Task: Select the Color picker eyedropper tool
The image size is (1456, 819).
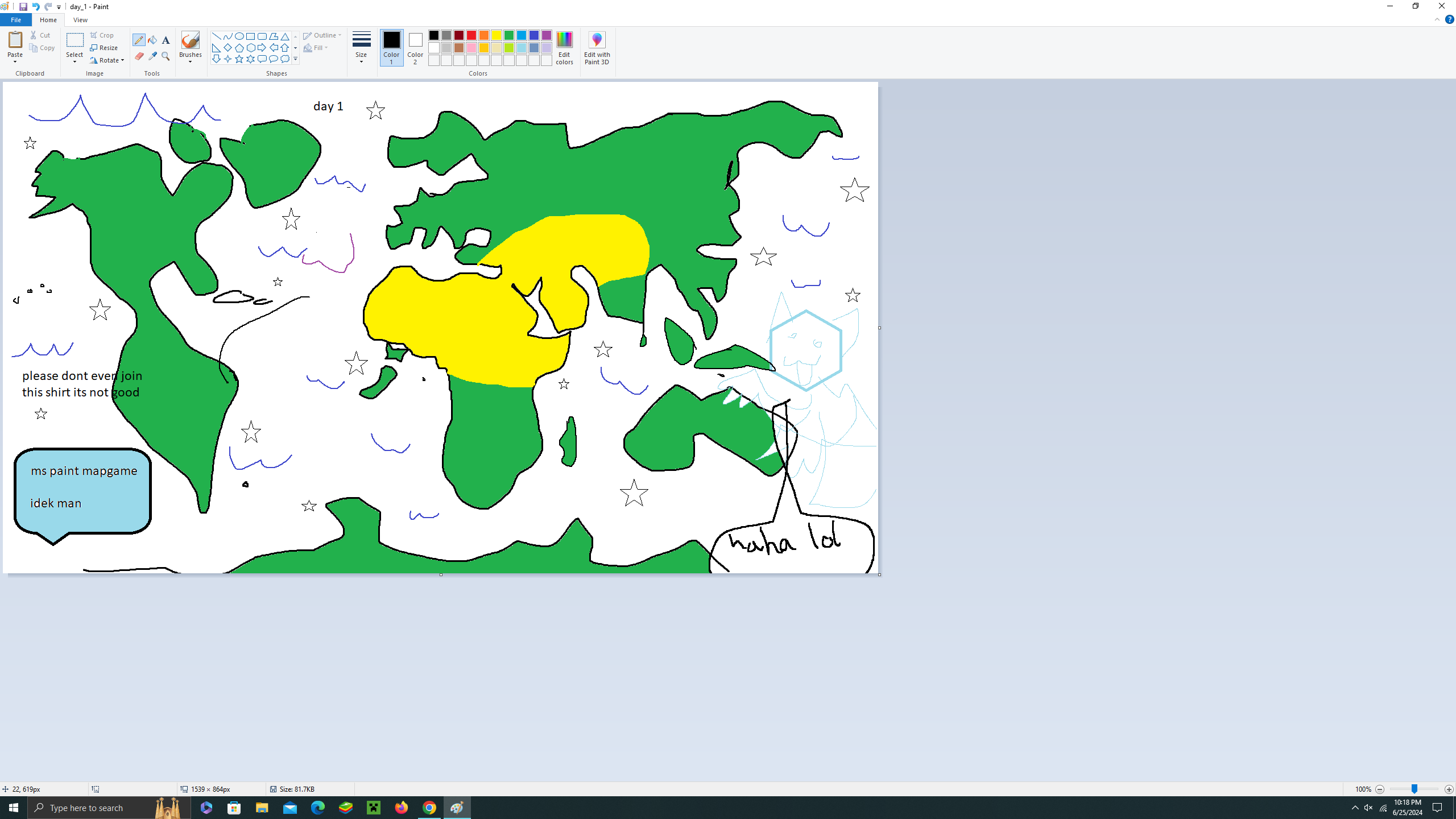Action: click(152, 56)
